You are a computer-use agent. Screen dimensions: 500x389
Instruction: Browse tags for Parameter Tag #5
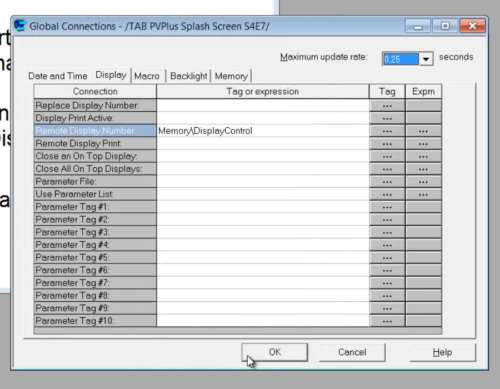coord(387,258)
